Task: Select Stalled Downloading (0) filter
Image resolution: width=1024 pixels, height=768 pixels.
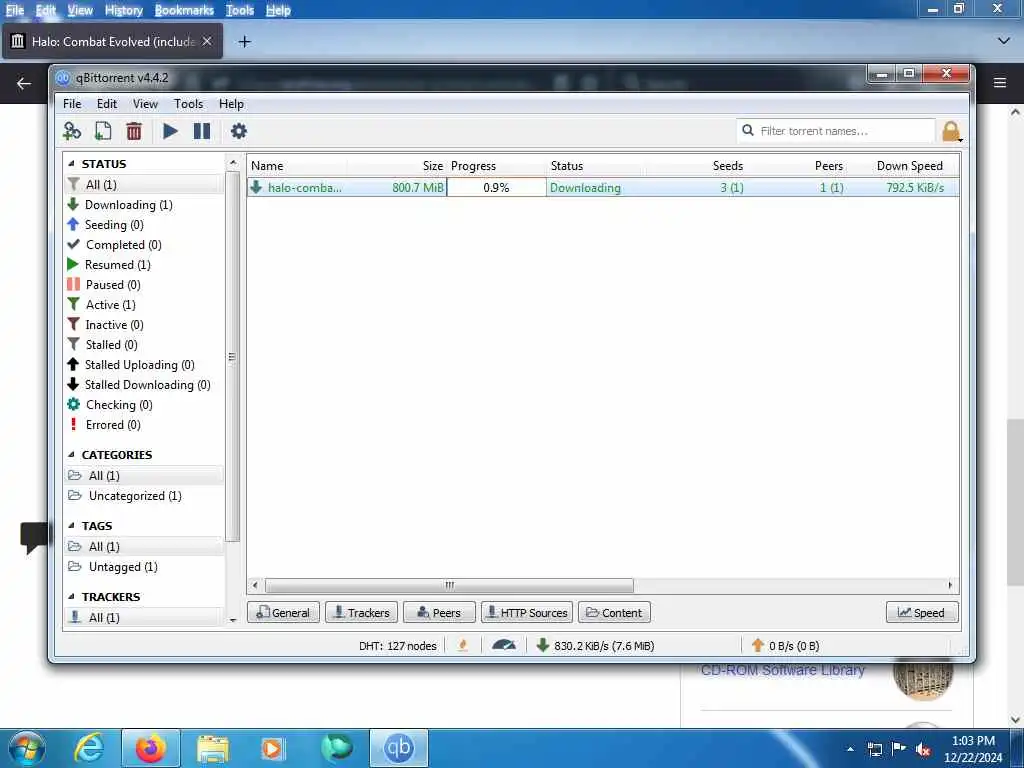Action: pyautogui.click(x=148, y=385)
